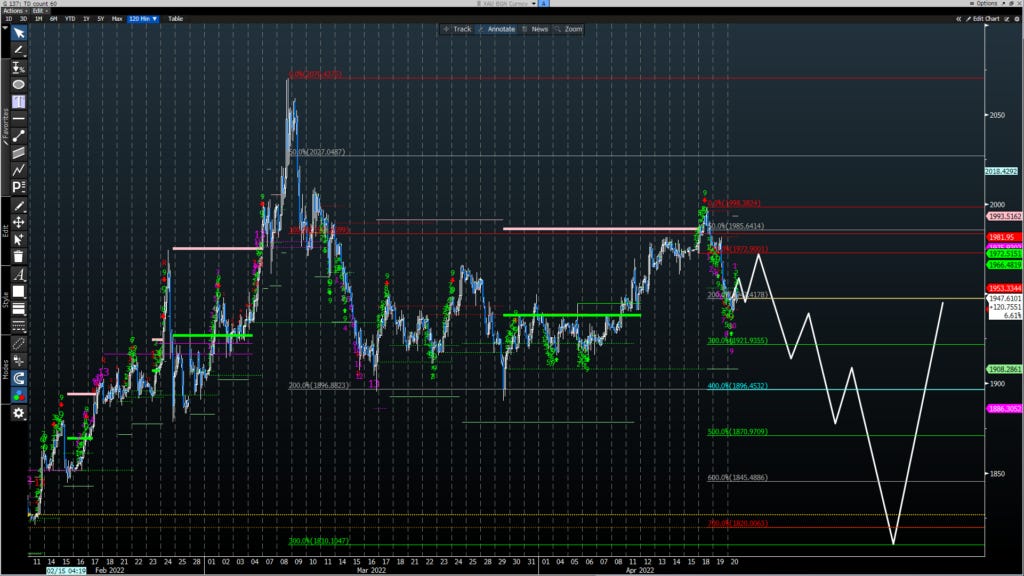The width and height of the screenshot is (1024, 576).
Task: Click the 1993.5162 price label
Action: click(x=1004, y=216)
